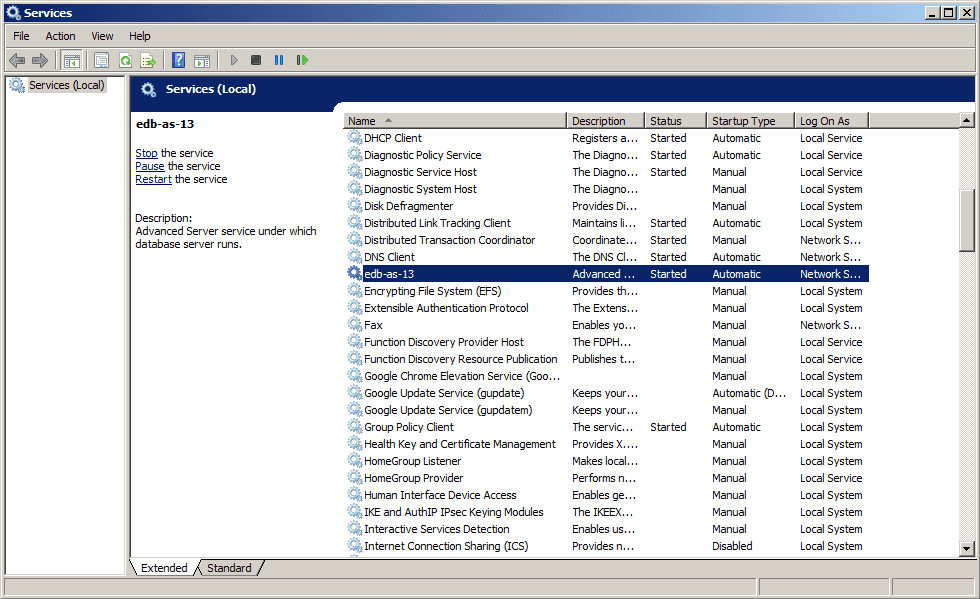
Task: Click the Export List toolbar icon
Action: pyautogui.click(x=148, y=61)
